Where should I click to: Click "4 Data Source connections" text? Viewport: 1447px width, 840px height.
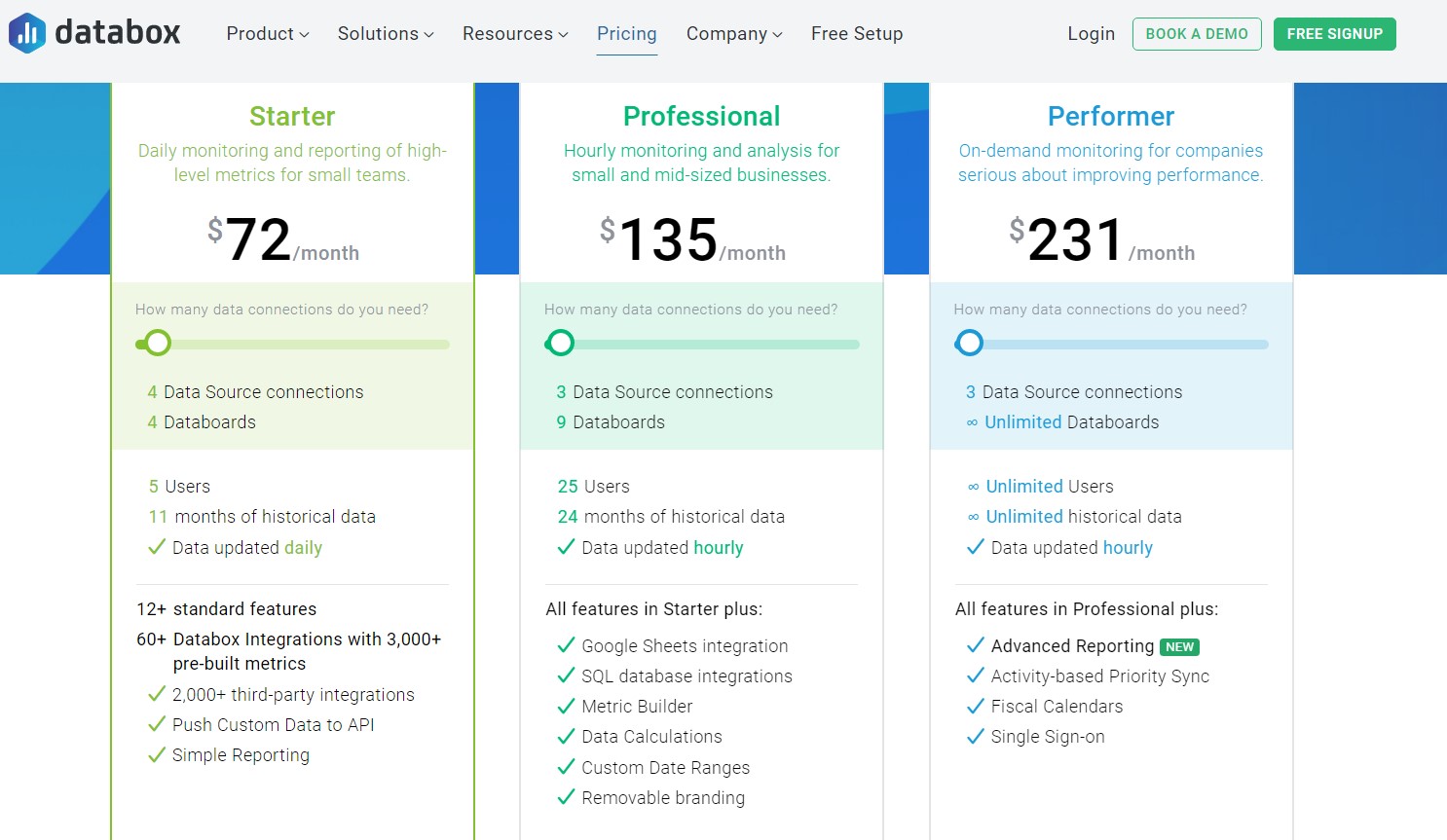(255, 392)
